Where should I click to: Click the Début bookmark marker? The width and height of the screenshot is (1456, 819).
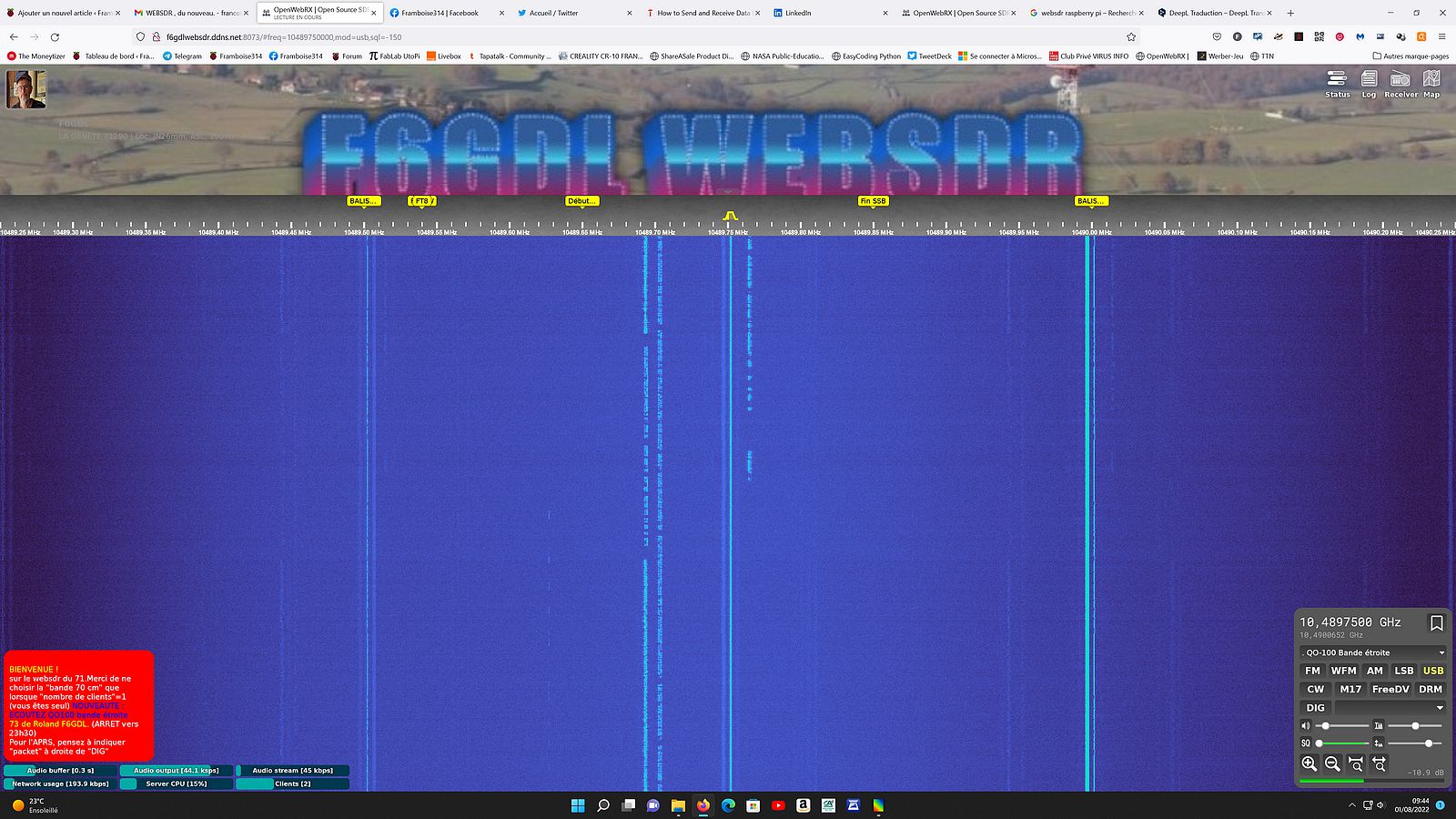581,201
